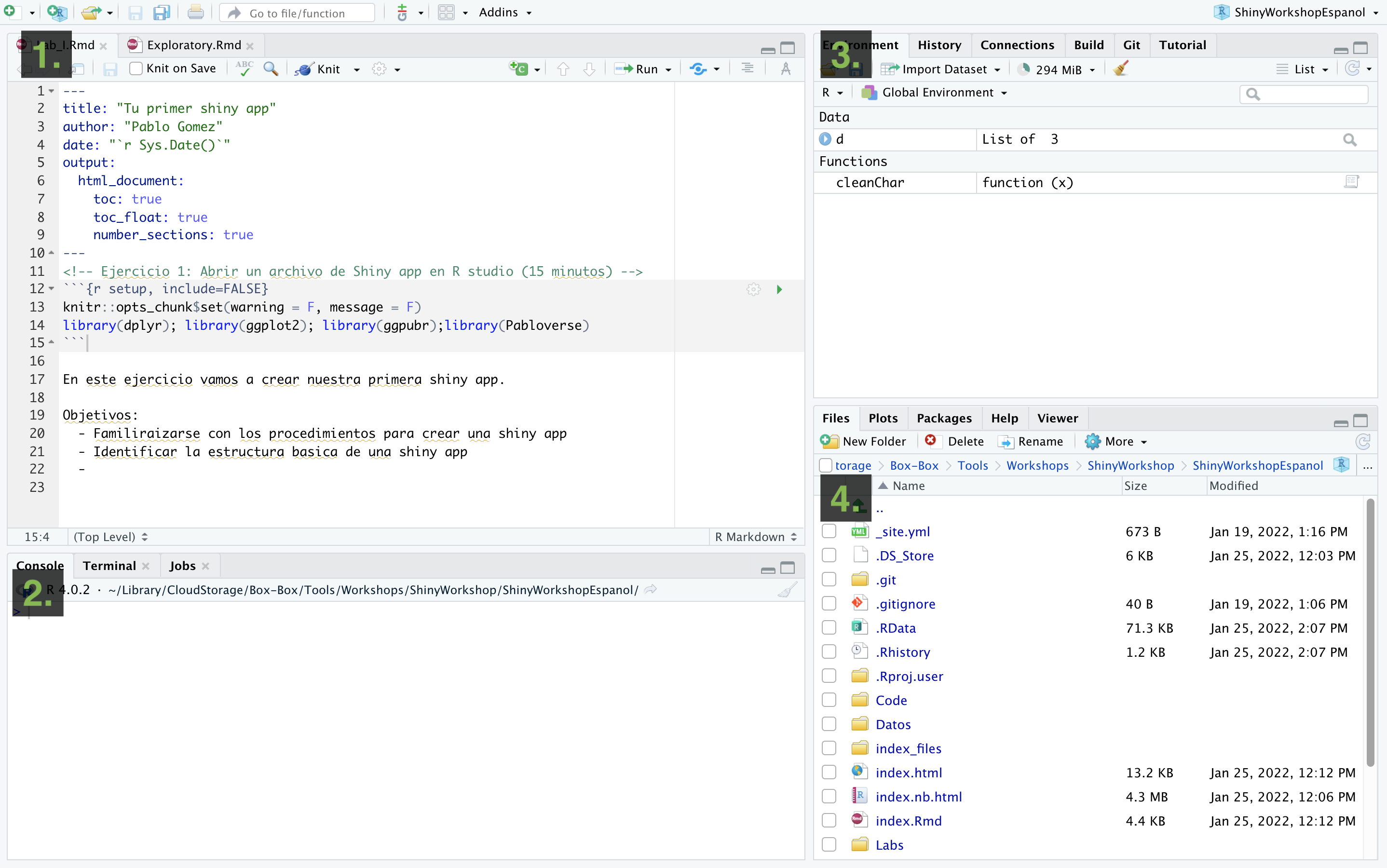1387x868 pixels.
Task: Check the _site.yml file checkbox
Action: 829,531
